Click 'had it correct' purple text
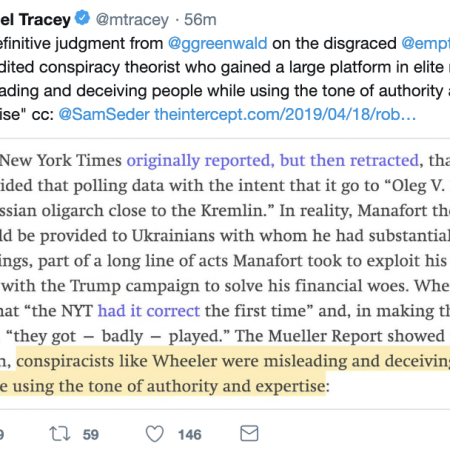The width and height of the screenshot is (450, 450). (x=149, y=311)
